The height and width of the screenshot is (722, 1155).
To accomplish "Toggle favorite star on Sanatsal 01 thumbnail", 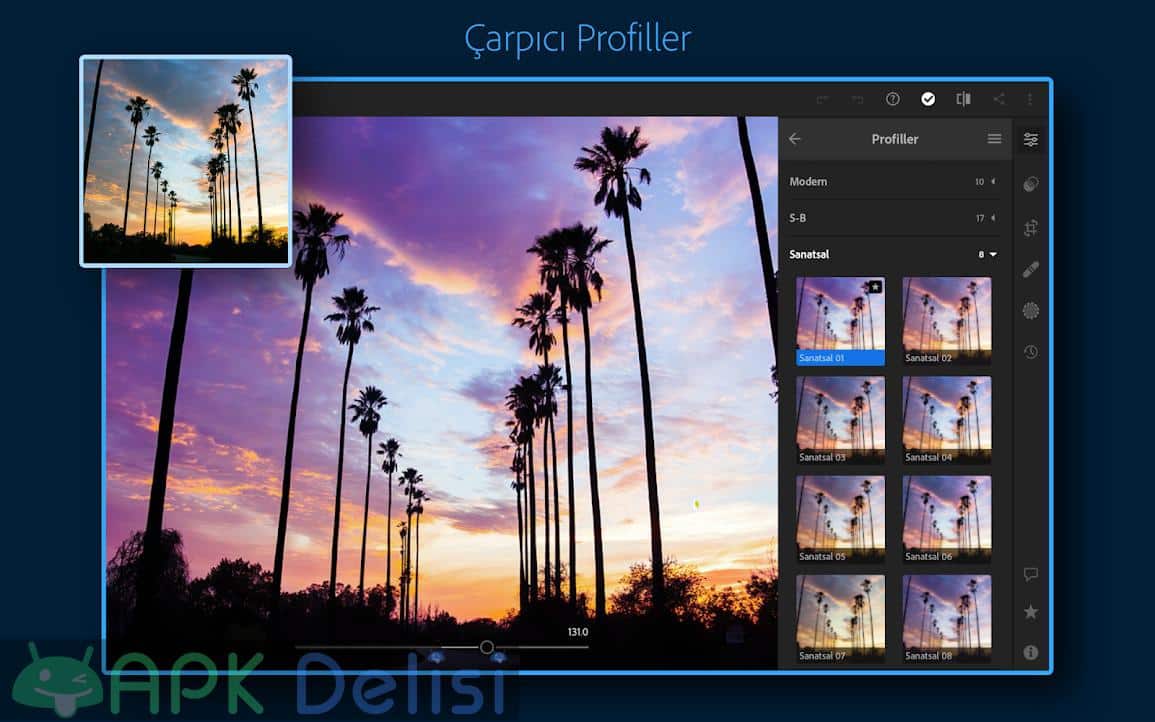I will point(875,287).
